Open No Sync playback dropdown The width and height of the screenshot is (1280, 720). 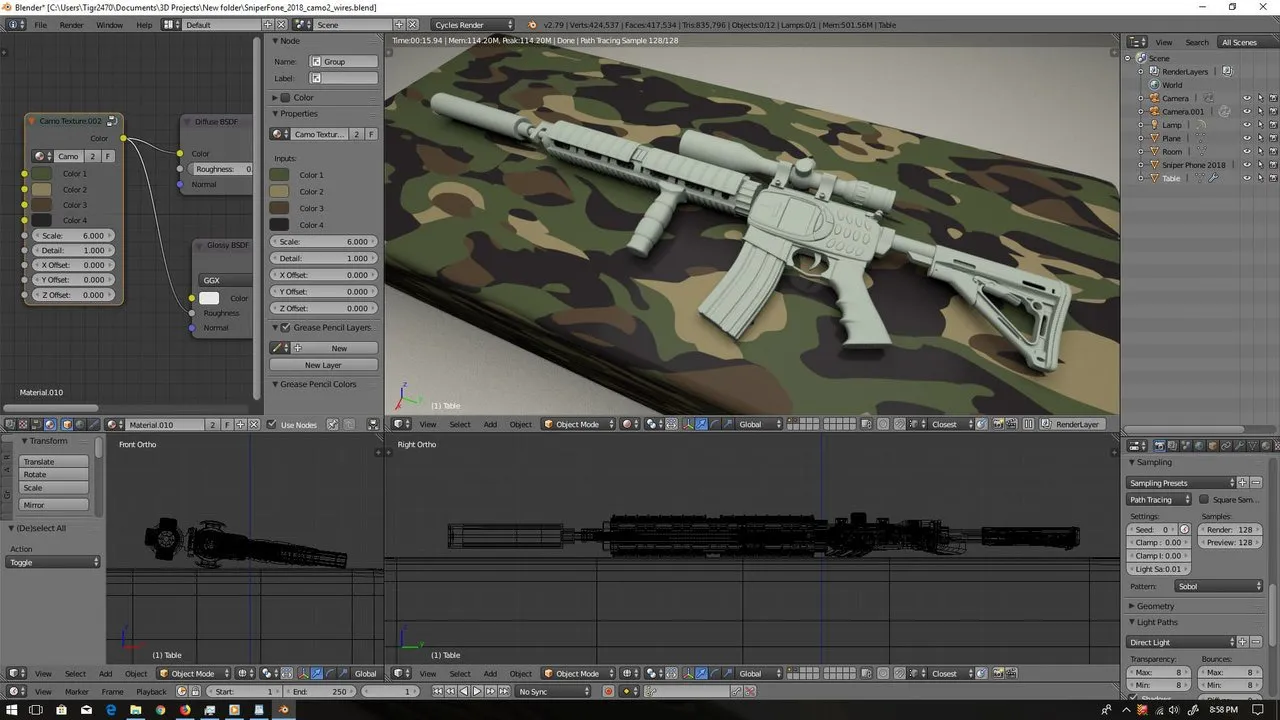[x=554, y=691]
